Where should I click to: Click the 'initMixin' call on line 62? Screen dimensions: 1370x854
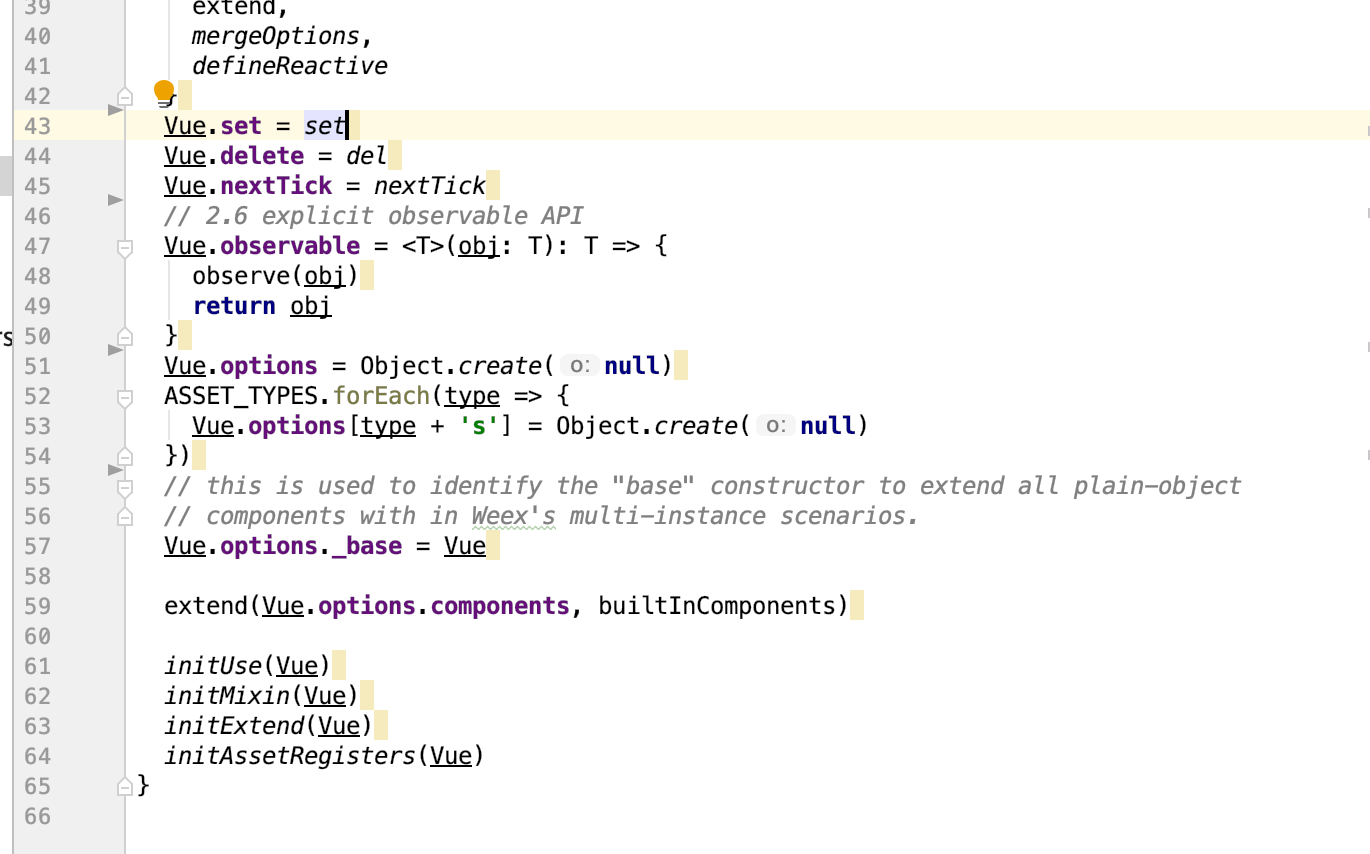[227, 696]
